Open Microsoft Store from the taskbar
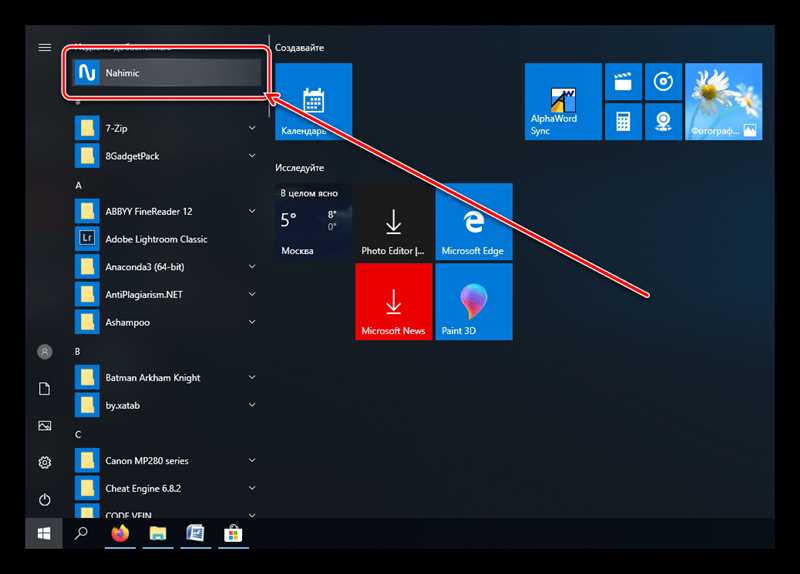This screenshot has height=574, width=800. [233, 534]
